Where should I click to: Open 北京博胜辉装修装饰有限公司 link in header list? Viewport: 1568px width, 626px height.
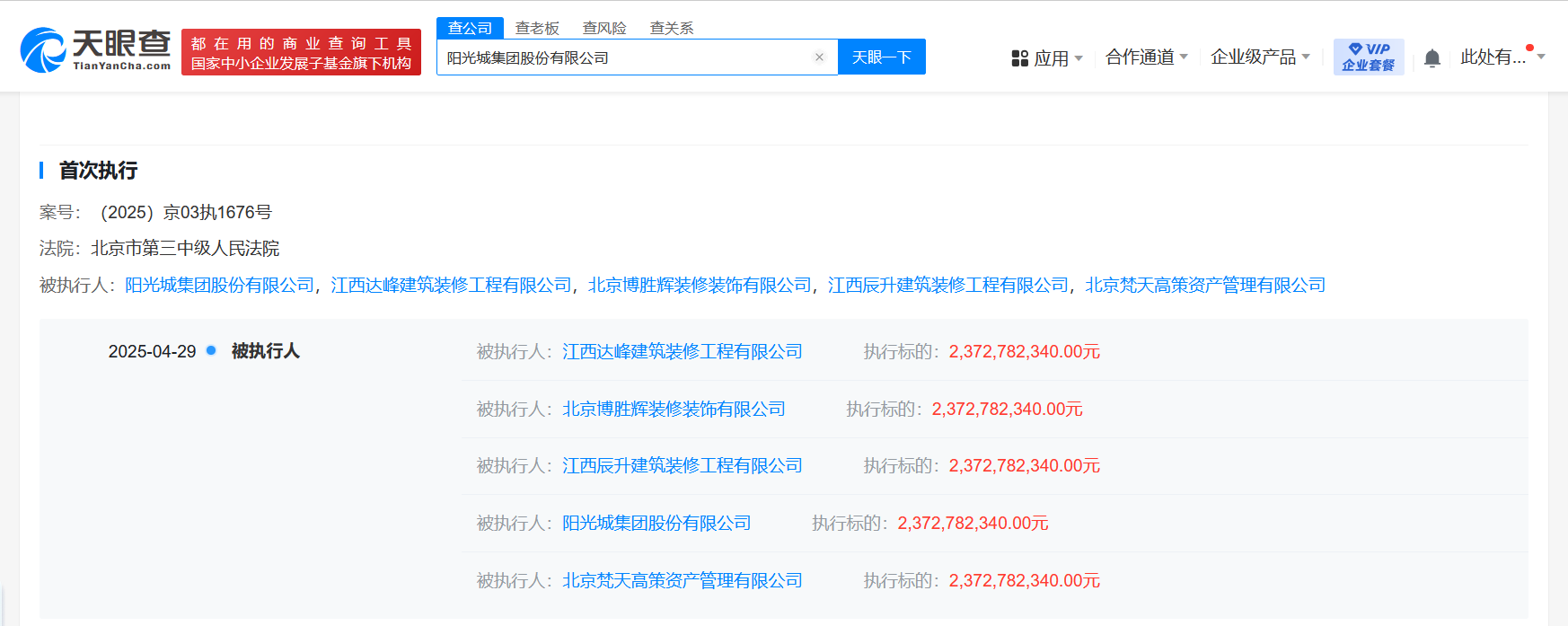click(x=700, y=285)
